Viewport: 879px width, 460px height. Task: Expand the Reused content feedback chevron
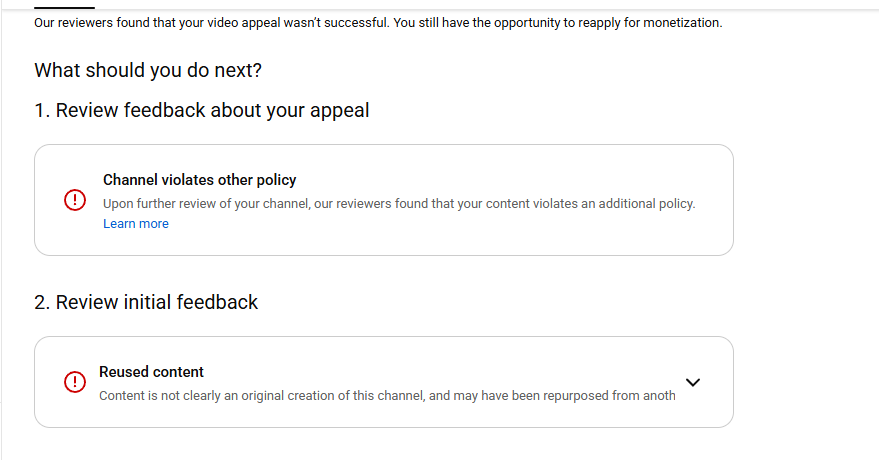693,382
